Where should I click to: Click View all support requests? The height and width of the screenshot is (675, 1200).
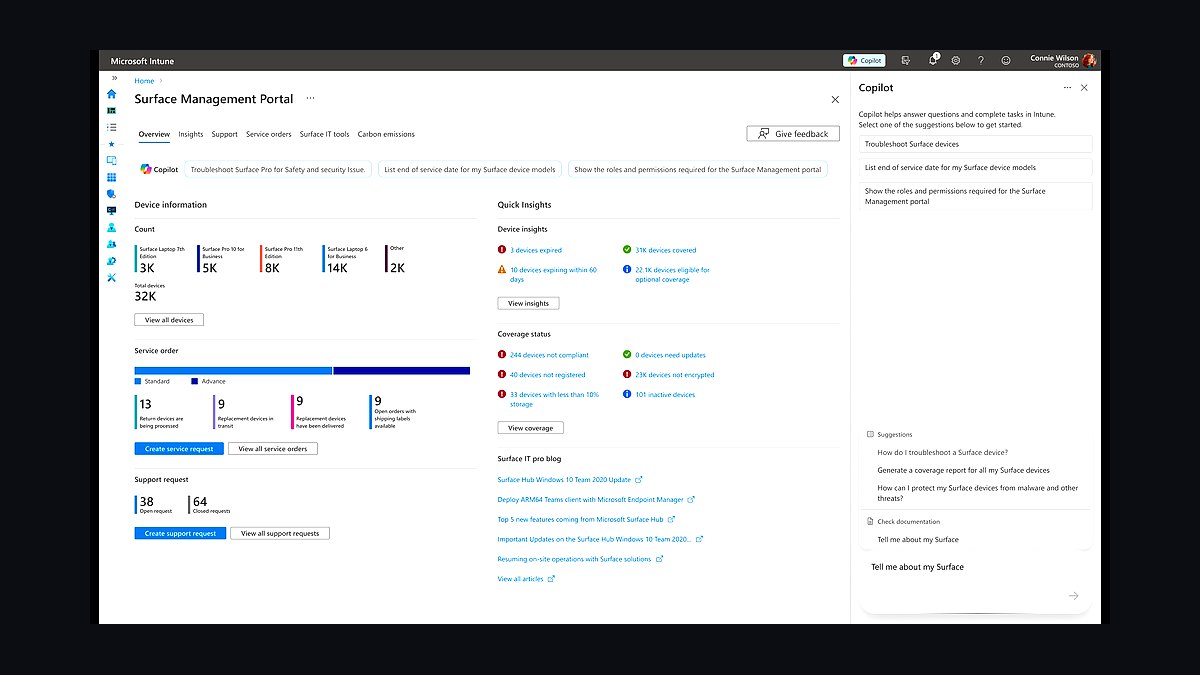tap(280, 533)
